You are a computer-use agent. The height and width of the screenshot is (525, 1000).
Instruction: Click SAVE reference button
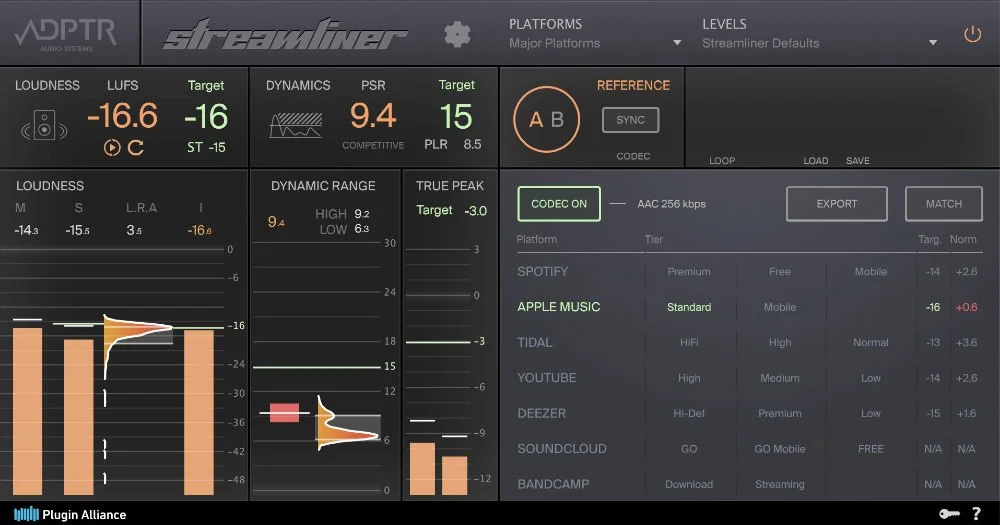858,161
